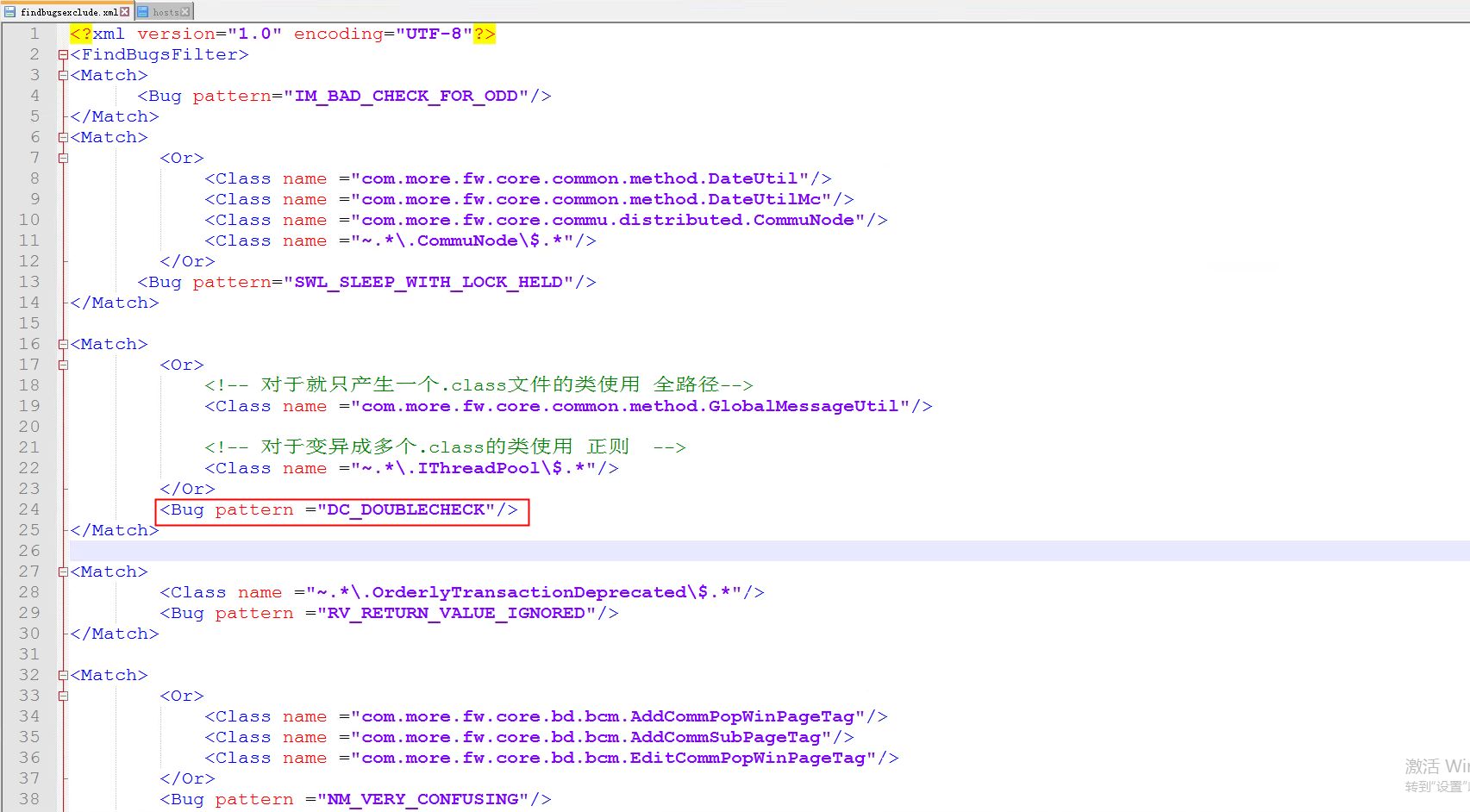Screen dimensions: 1470x812
Task: Switch to the hosts tab
Action: [x=164, y=12]
